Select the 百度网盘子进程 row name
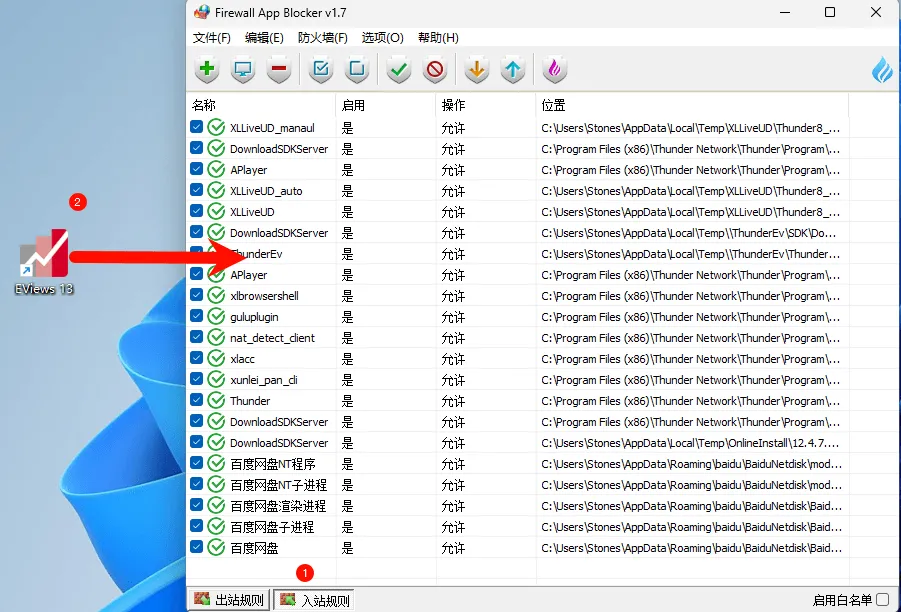This screenshot has width=901, height=612. click(x=272, y=527)
